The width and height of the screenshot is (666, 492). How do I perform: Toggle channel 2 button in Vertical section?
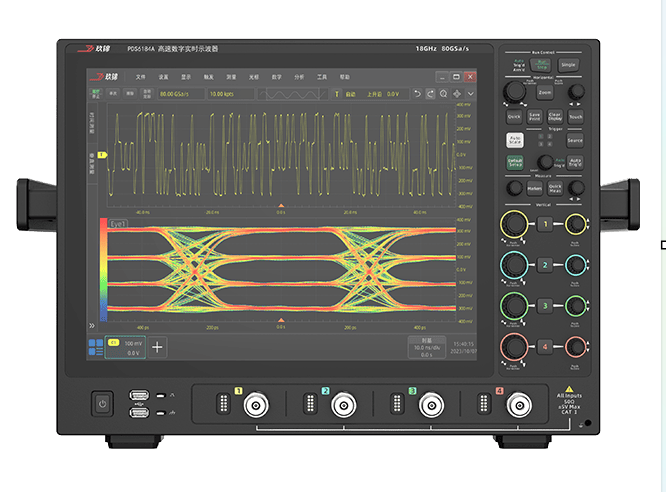coord(545,265)
